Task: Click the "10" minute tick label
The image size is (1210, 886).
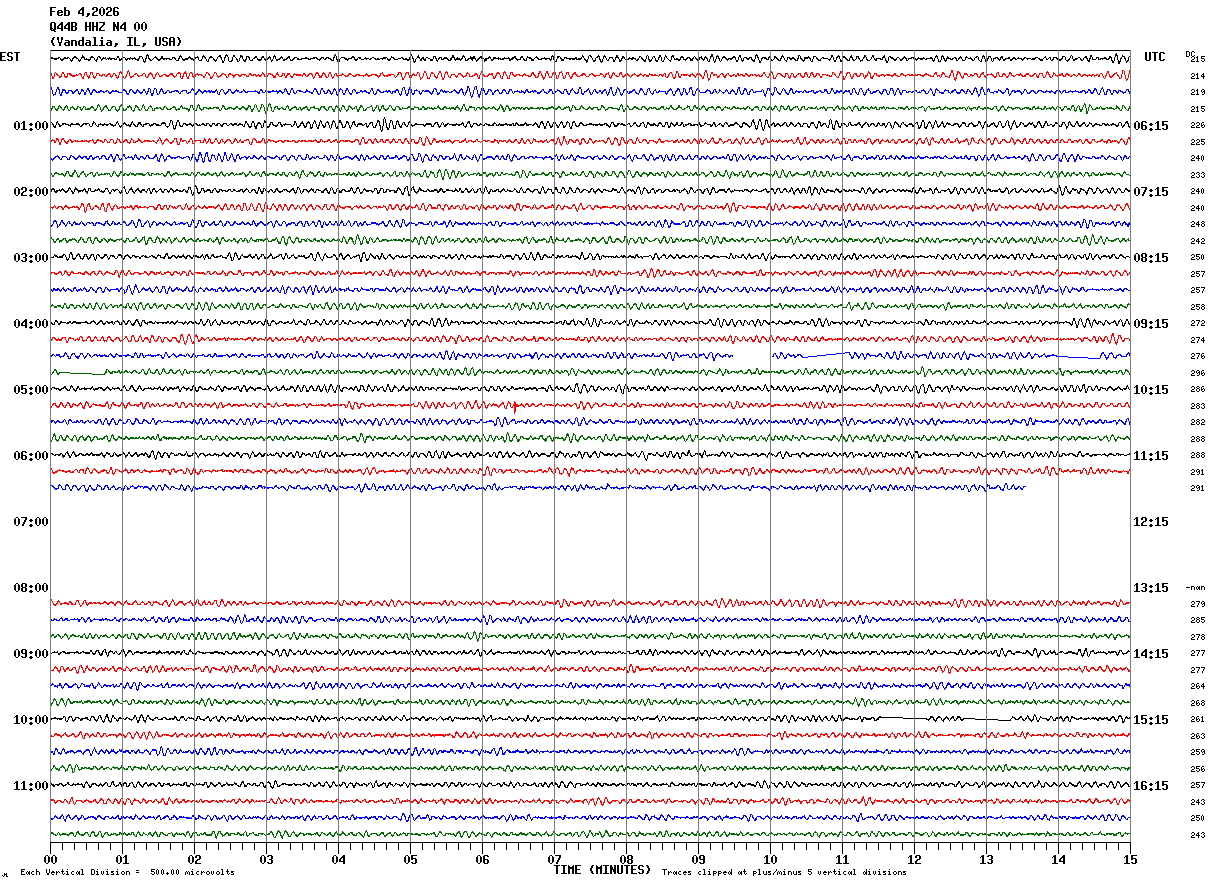Action: (770, 859)
